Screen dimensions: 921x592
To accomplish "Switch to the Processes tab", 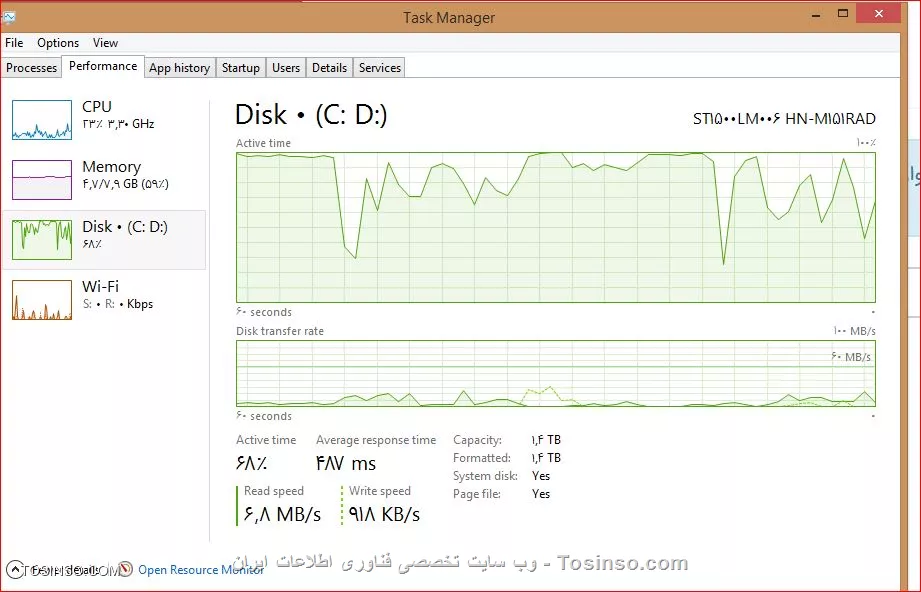I will pos(31,68).
